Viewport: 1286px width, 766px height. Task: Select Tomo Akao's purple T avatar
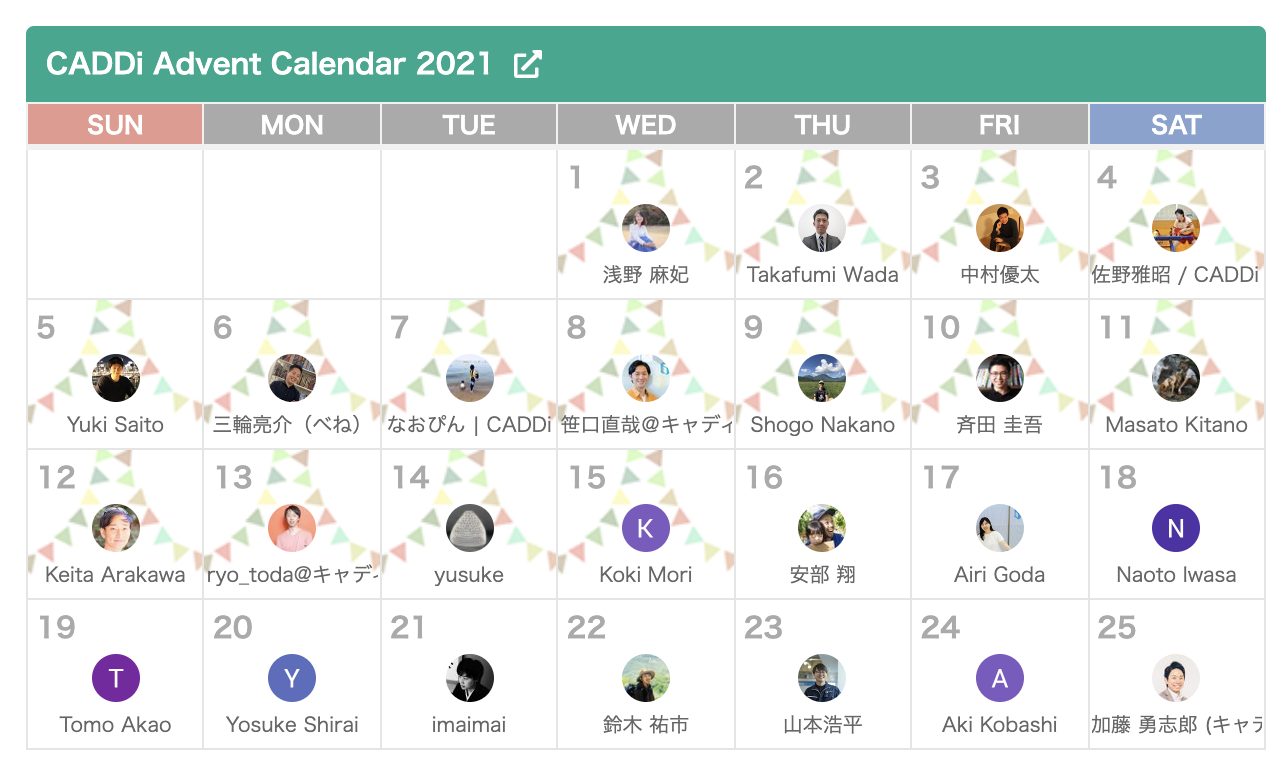point(116,678)
